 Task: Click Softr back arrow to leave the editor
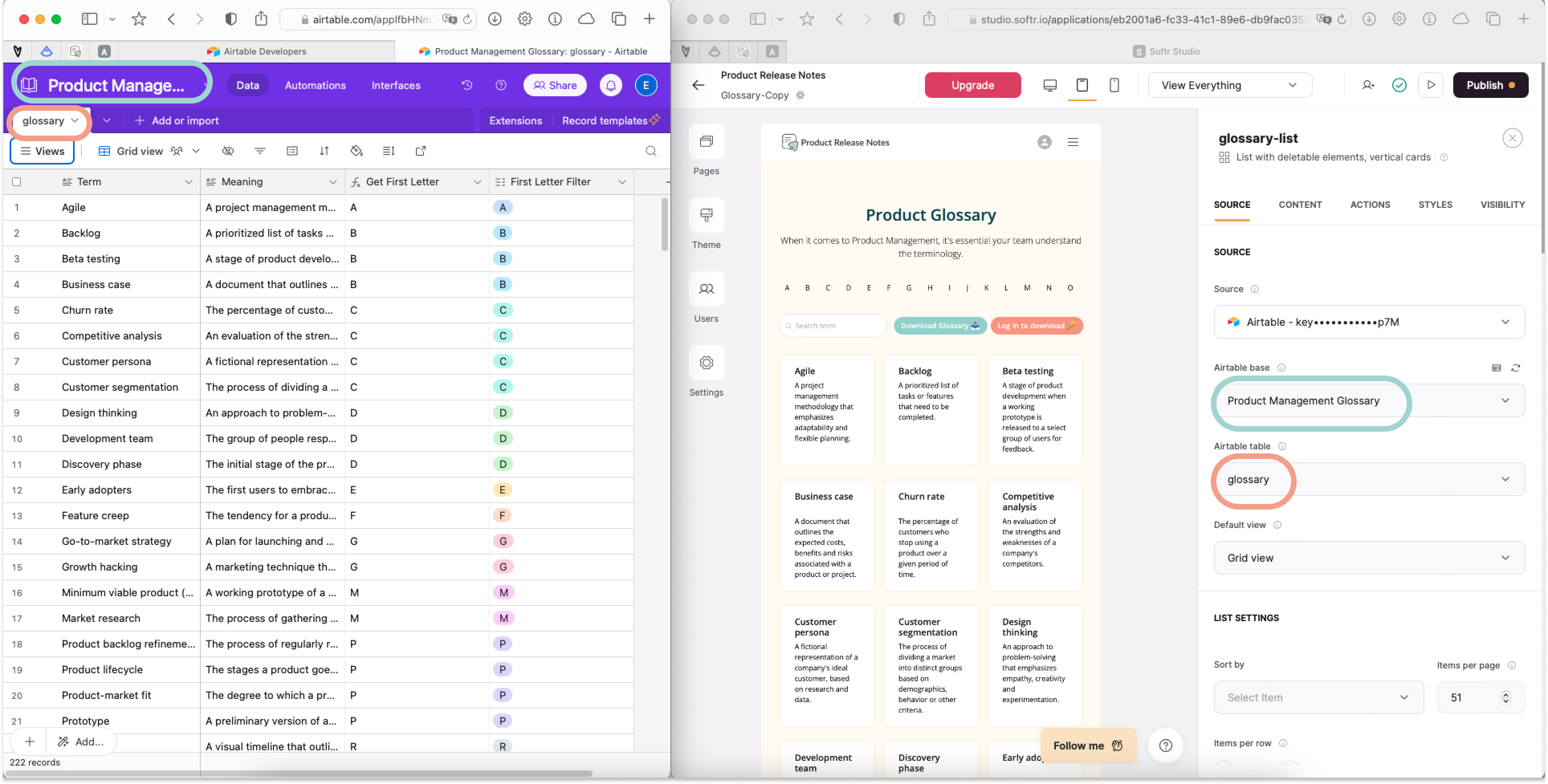(698, 85)
